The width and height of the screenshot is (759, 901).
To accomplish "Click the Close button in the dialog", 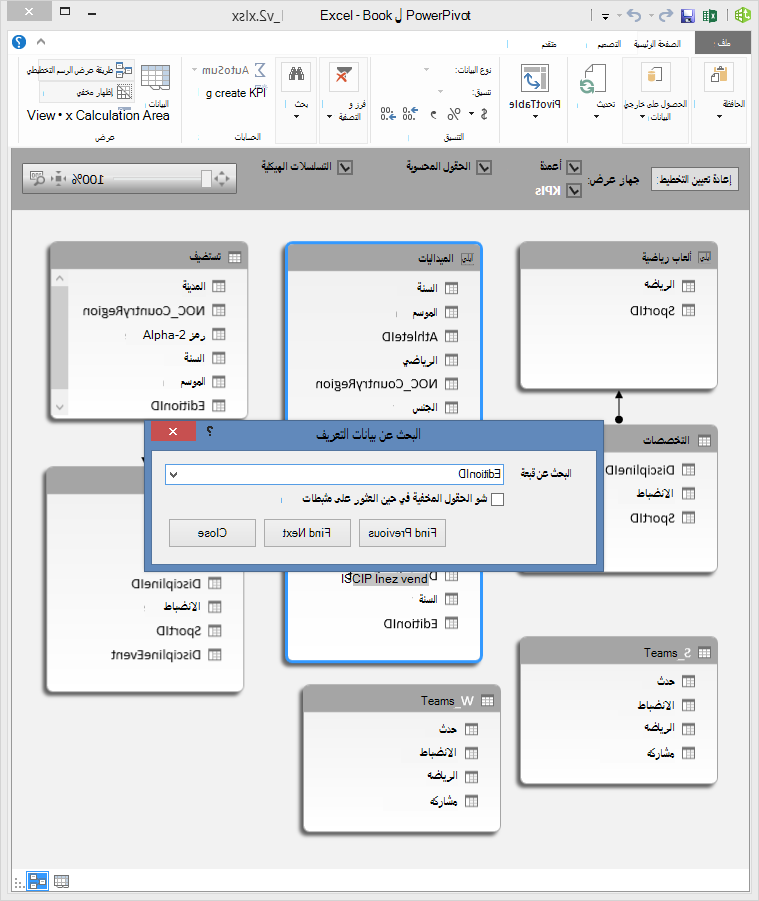I will (212, 533).
